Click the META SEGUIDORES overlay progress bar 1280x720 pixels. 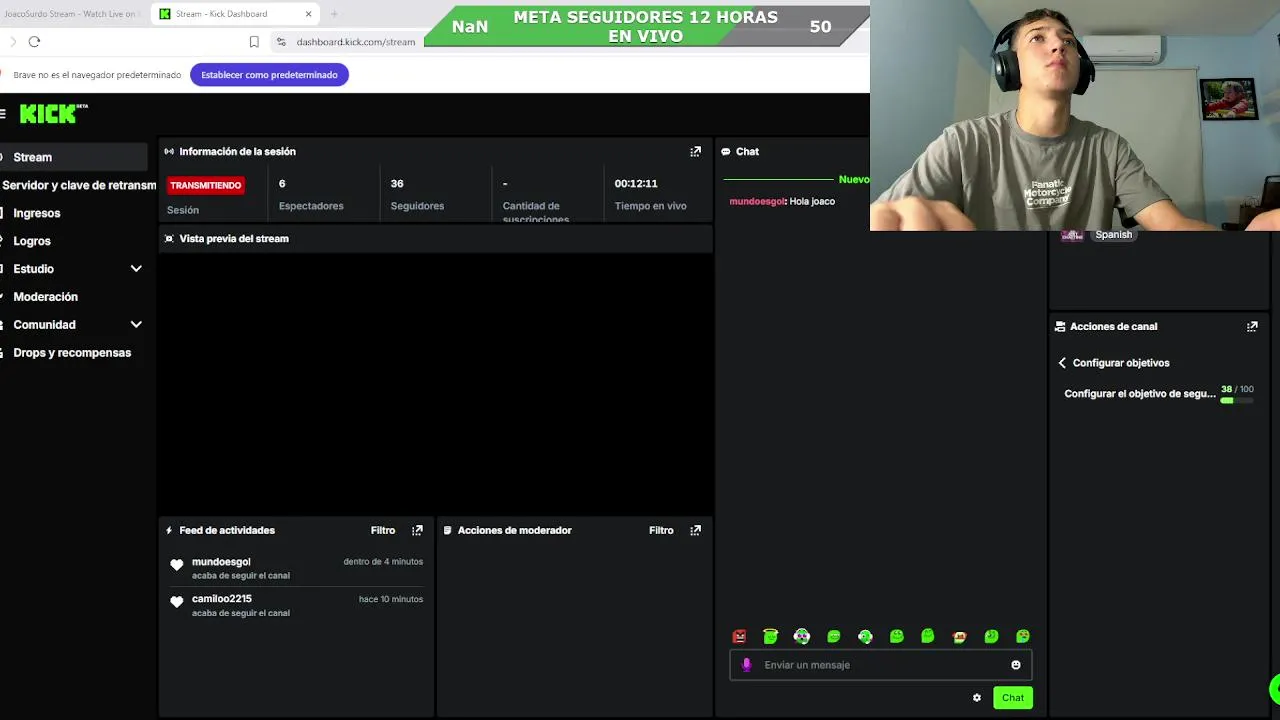(646, 27)
